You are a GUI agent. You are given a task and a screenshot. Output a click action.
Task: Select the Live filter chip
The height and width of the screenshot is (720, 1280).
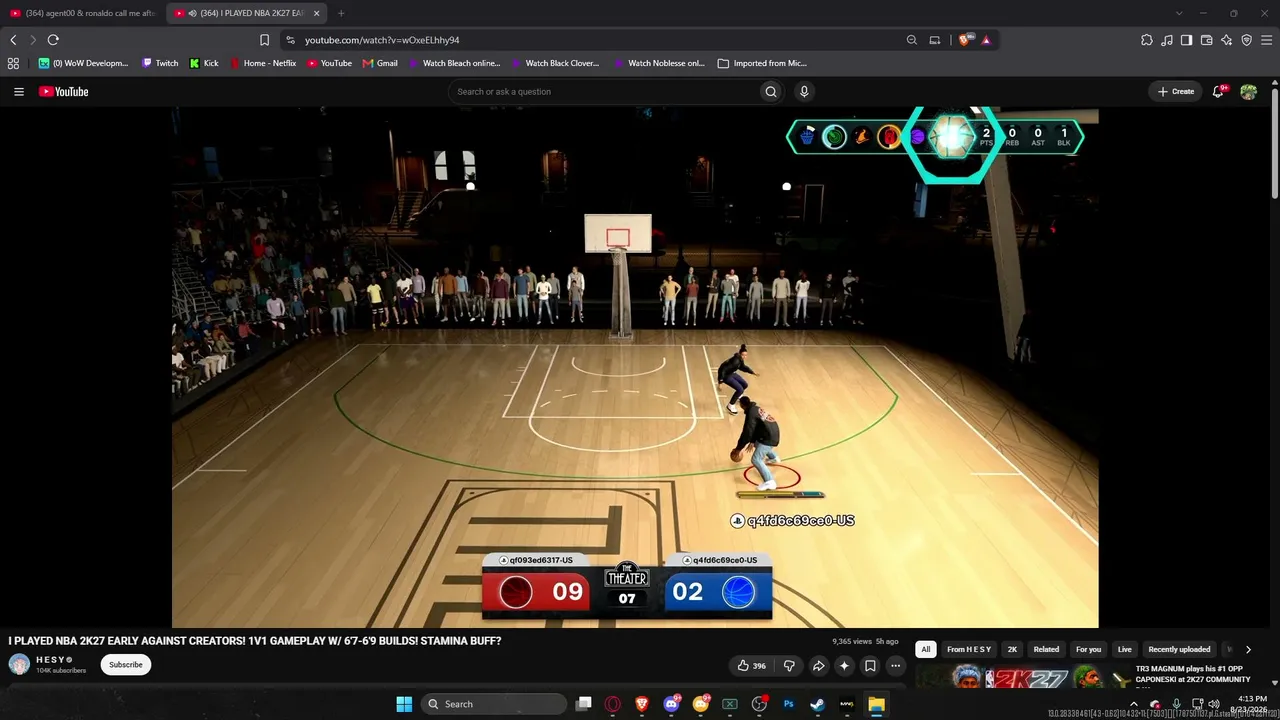coord(1125,649)
